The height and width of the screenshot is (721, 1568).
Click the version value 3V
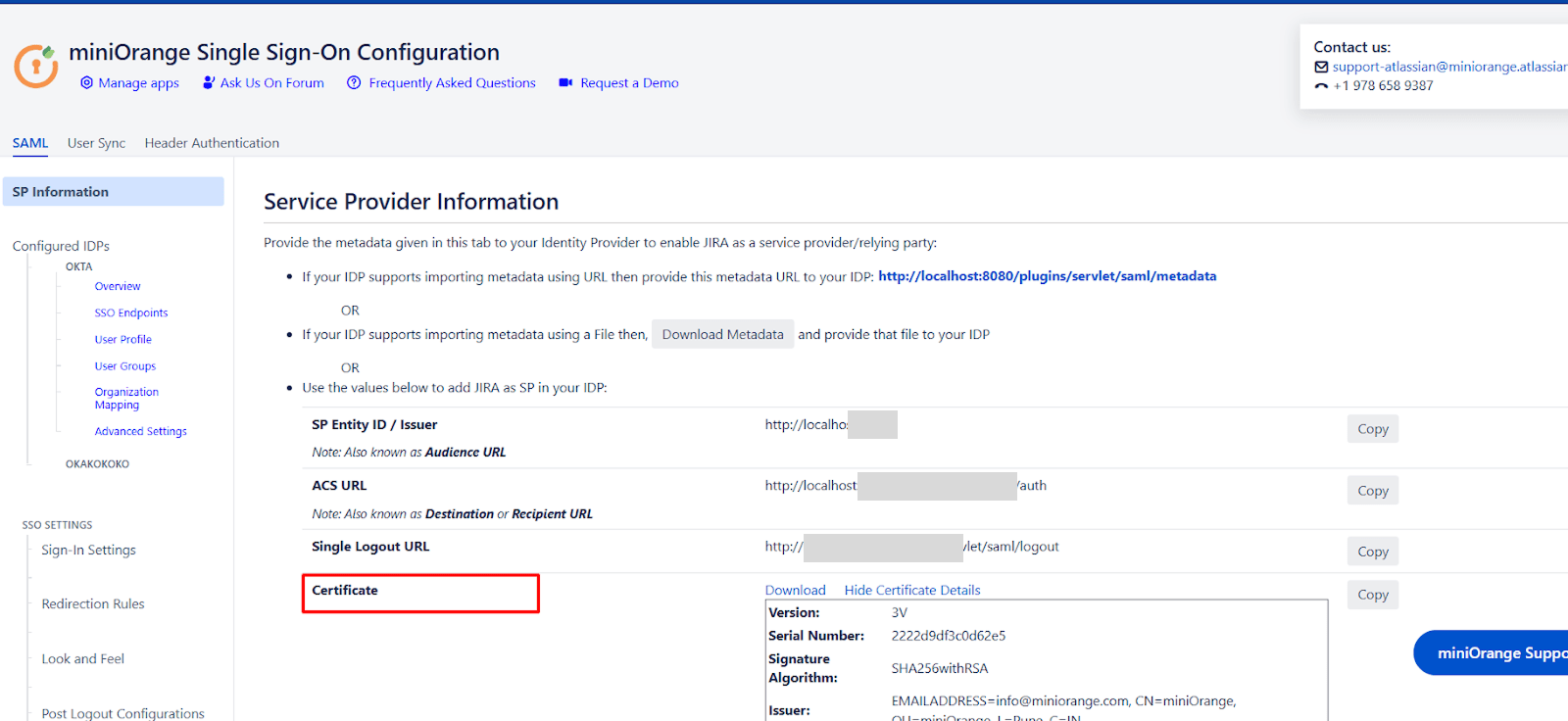coord(899,612)
